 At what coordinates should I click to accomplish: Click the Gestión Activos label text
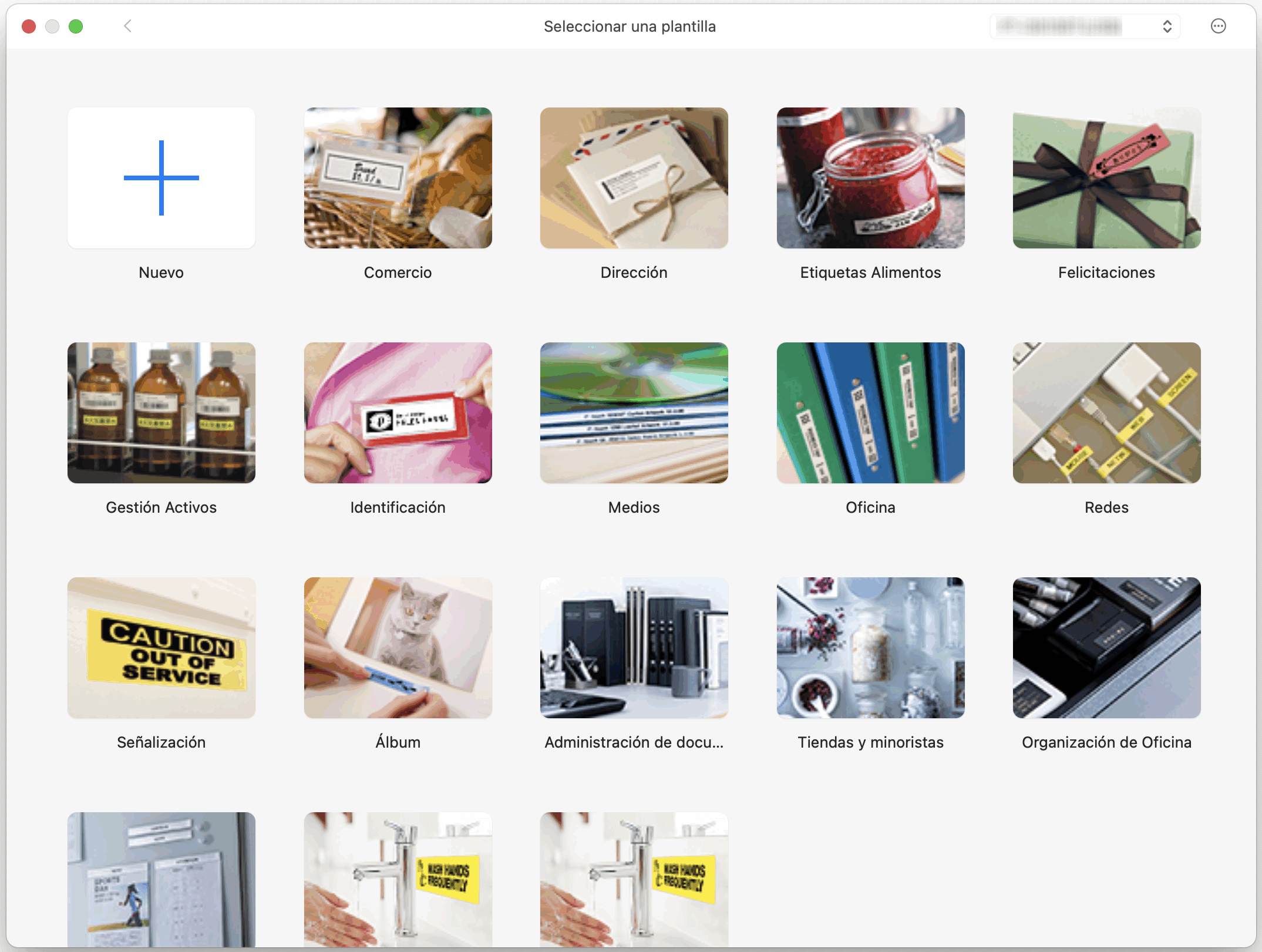pos(161,507)
